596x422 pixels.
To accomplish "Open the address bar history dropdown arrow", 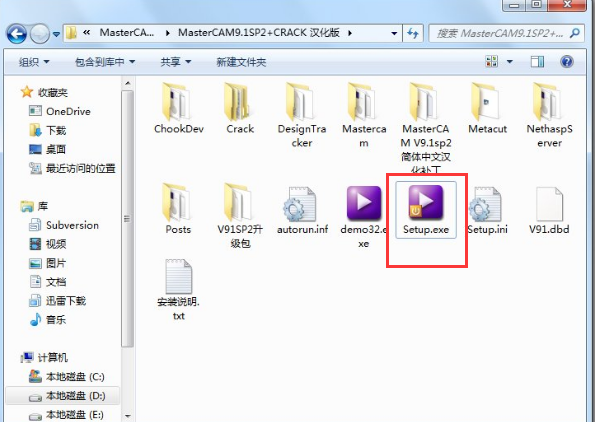I will [394, 33].
